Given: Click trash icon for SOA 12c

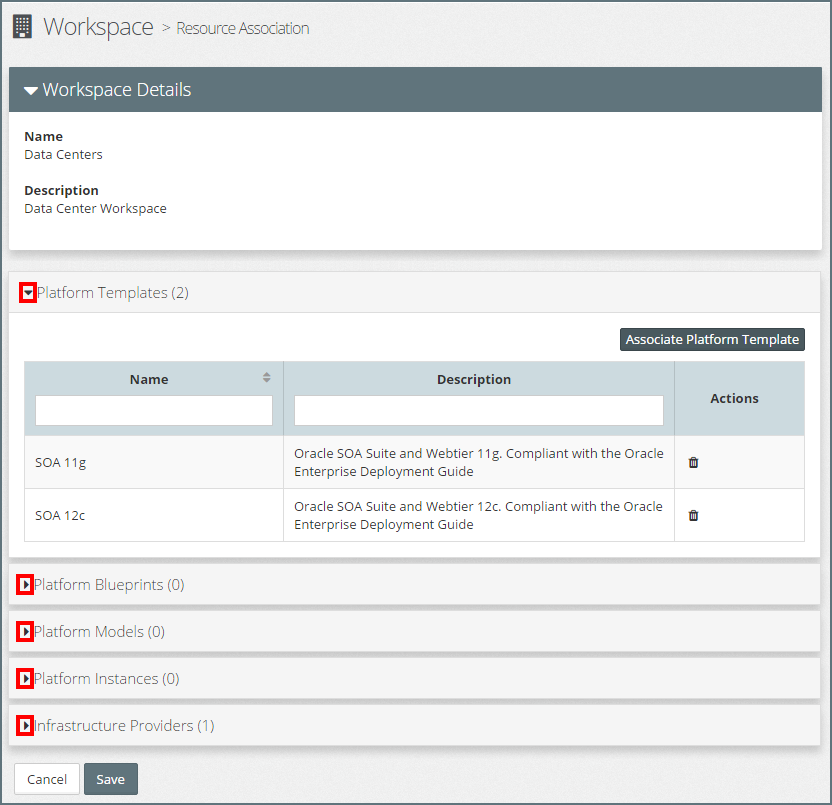Looking at the screenshot, I should click(693, 516).
